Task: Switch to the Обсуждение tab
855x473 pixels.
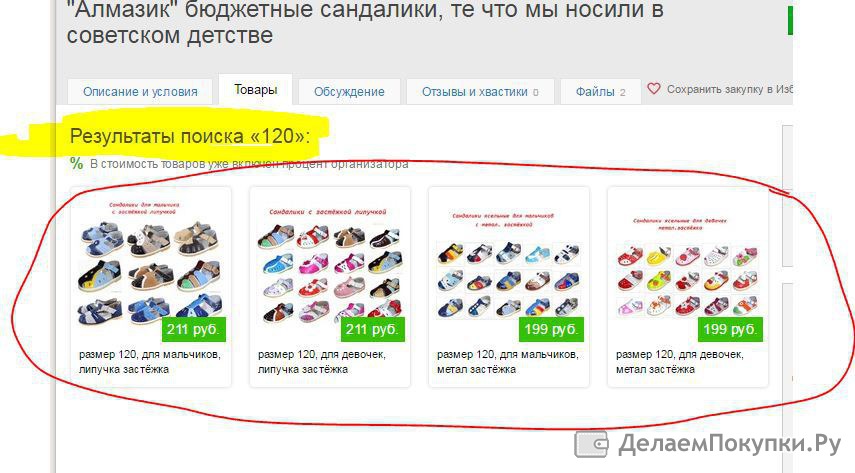Action: click(x=349, y=92)
